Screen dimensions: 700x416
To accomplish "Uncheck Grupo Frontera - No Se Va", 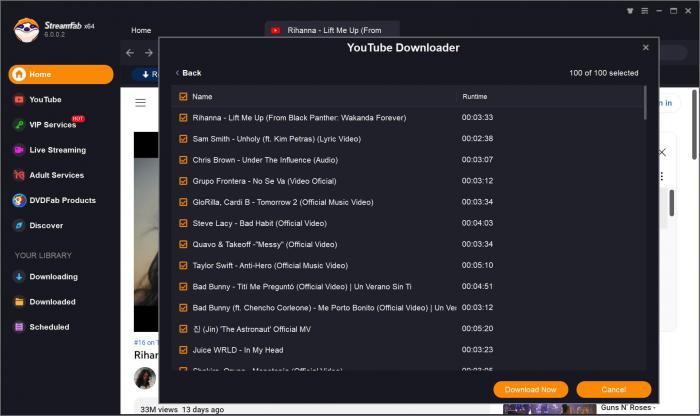I will 183,181.
